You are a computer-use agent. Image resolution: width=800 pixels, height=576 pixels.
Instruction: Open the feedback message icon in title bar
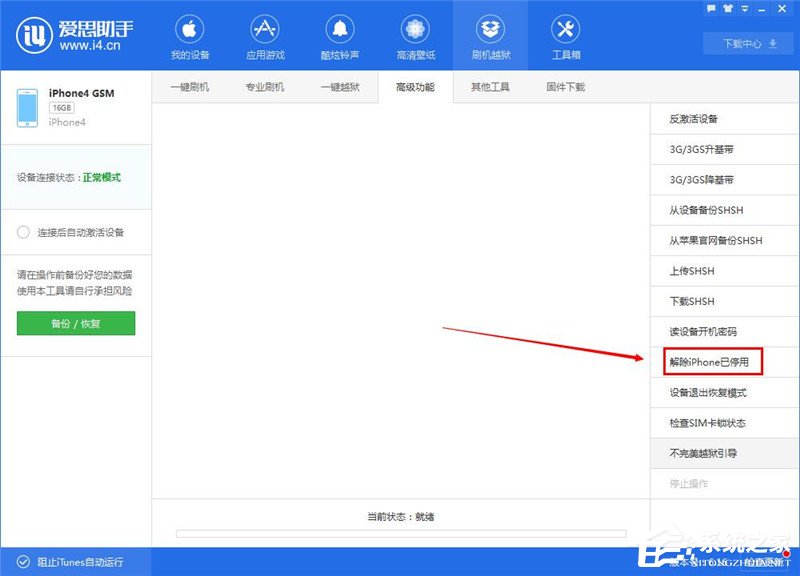[710, 8]
